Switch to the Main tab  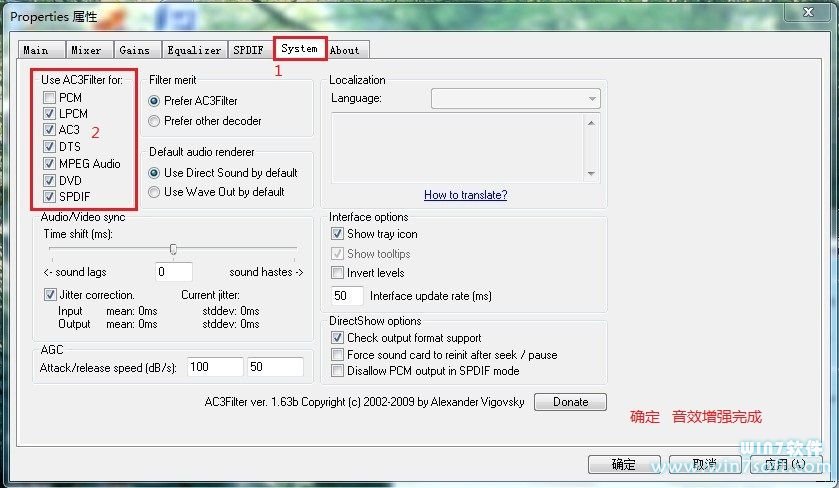(x=41, y=50)
